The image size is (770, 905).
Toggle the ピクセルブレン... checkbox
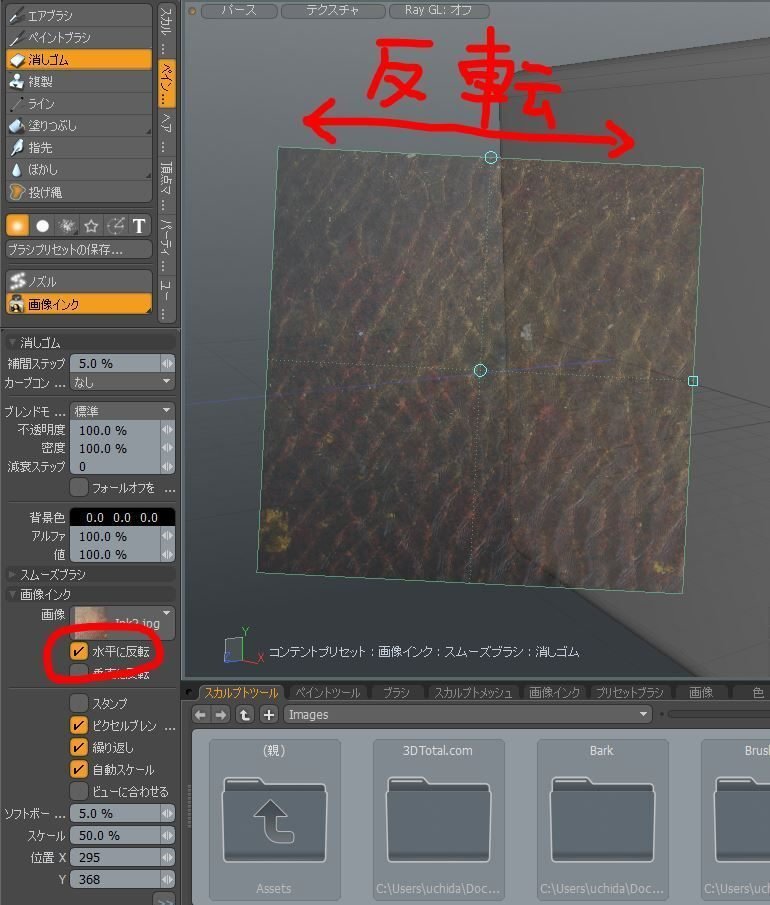pyautogui.click(x=79, y=725)
